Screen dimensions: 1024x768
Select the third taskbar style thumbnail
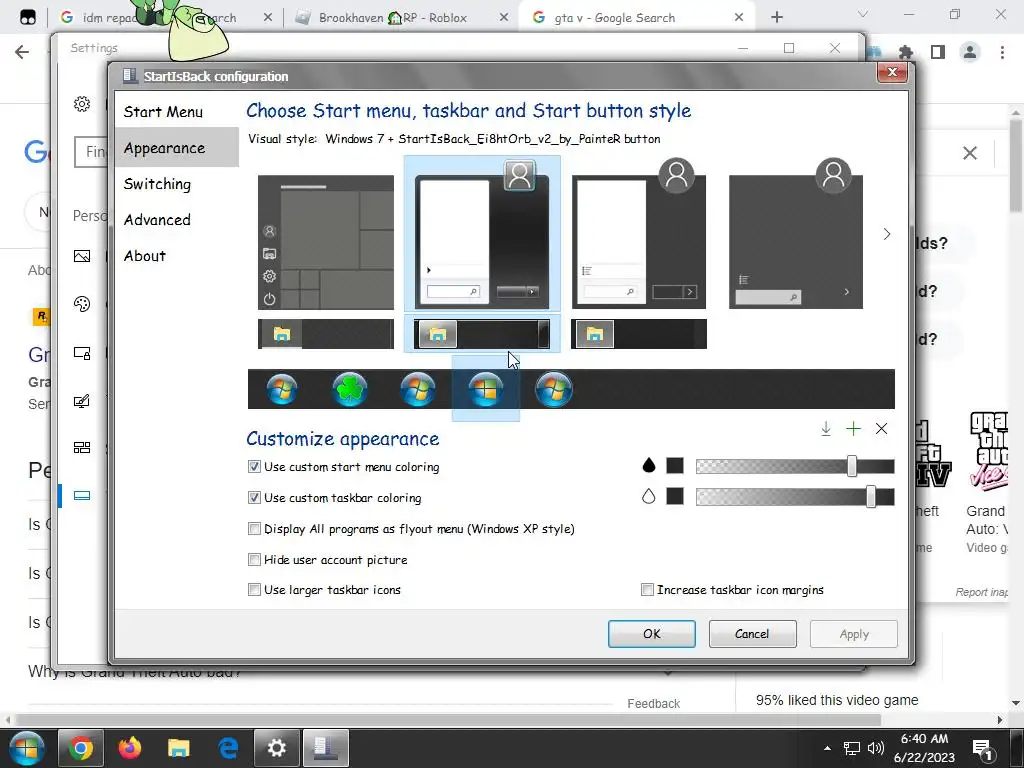(639, 334)
